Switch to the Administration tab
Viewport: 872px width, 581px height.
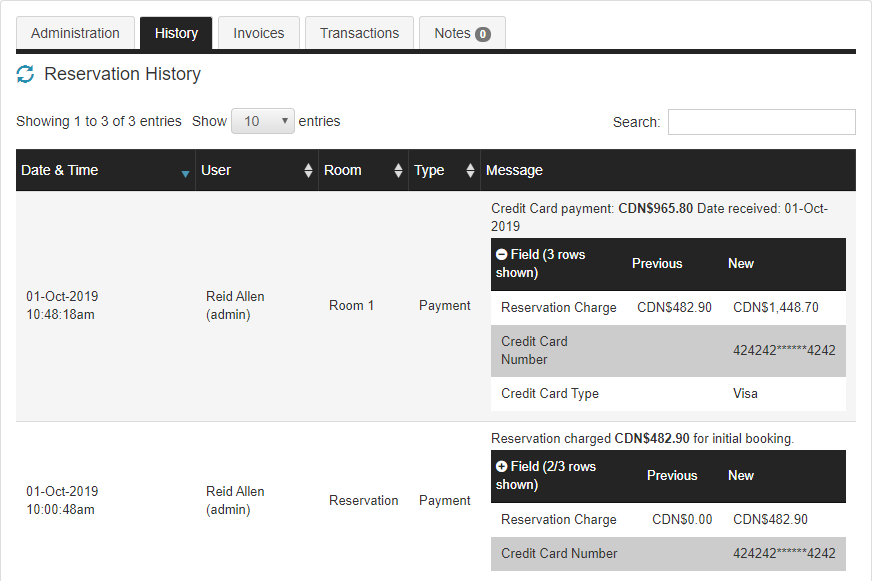point(75,33)
